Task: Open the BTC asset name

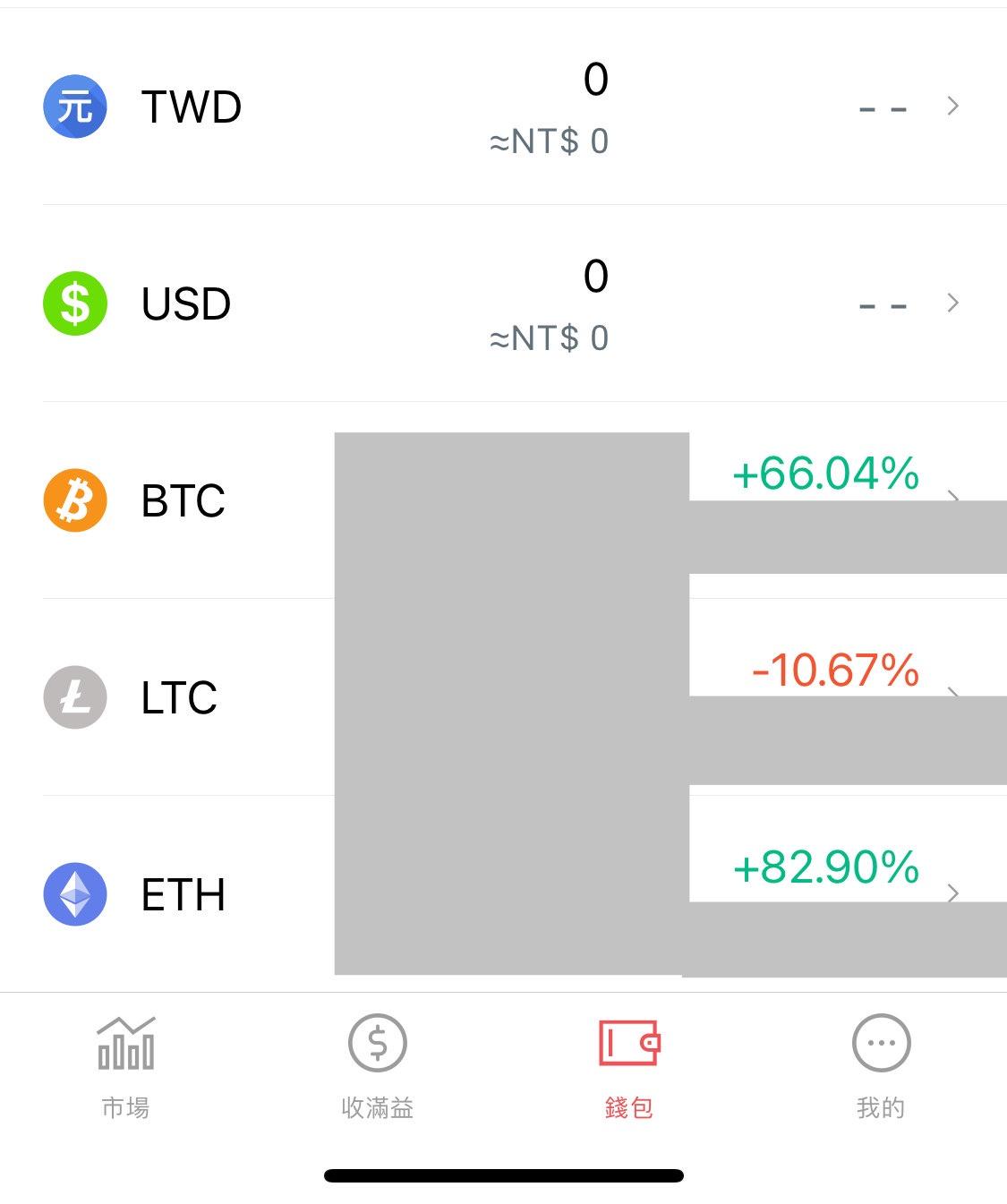Action: [x=183, y=501]
